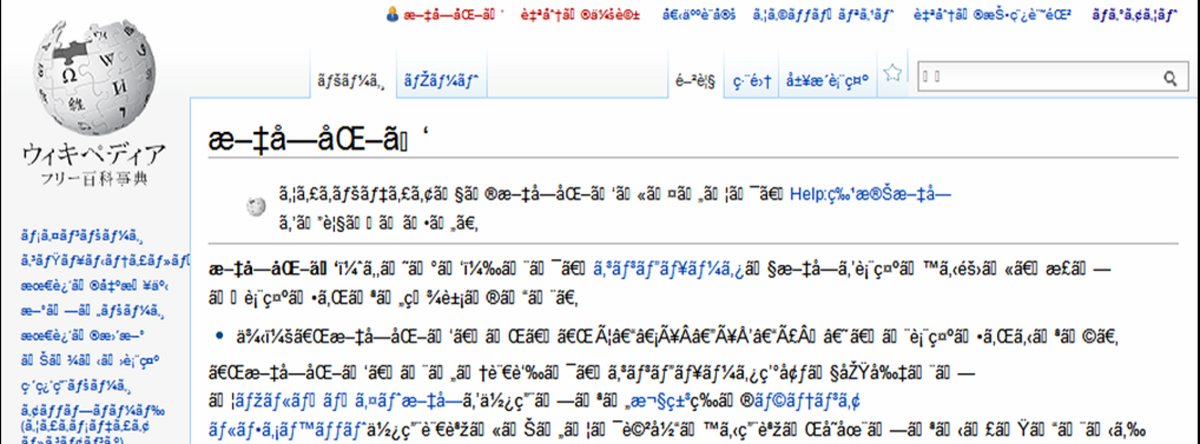Click the フリー百科事典 tagline text
Image resolution: width=1200 pixels, height=444 pixels.
[x=93, y=181]
